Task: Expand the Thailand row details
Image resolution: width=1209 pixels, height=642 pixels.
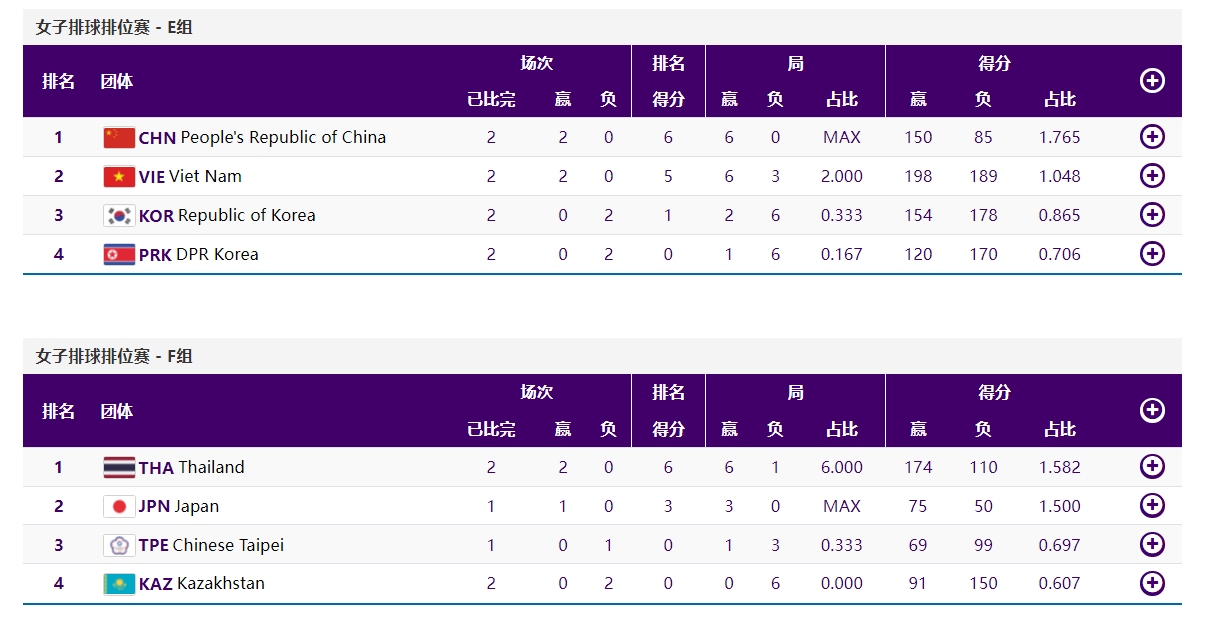Action: pos(1152,467)
